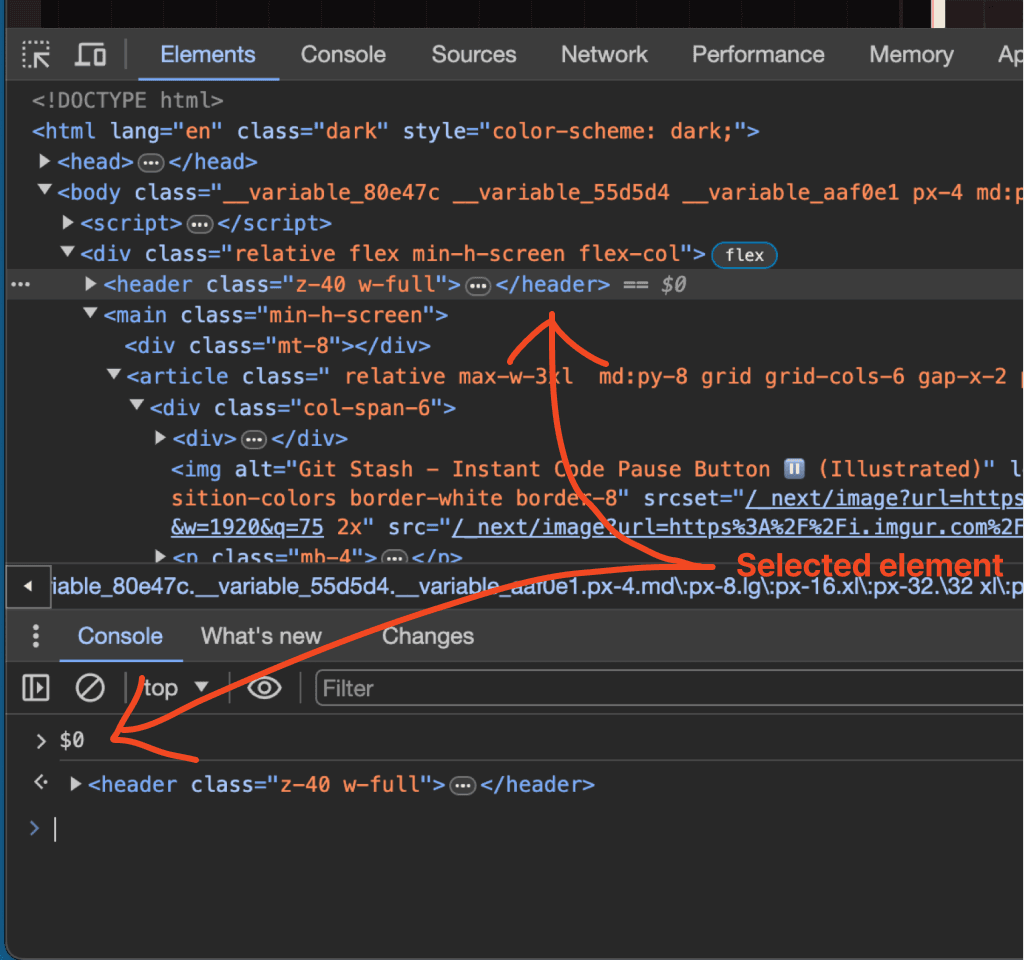Open the Changes drawer tab
This screenshot has height=960, width=1024.
coord(428,635)
